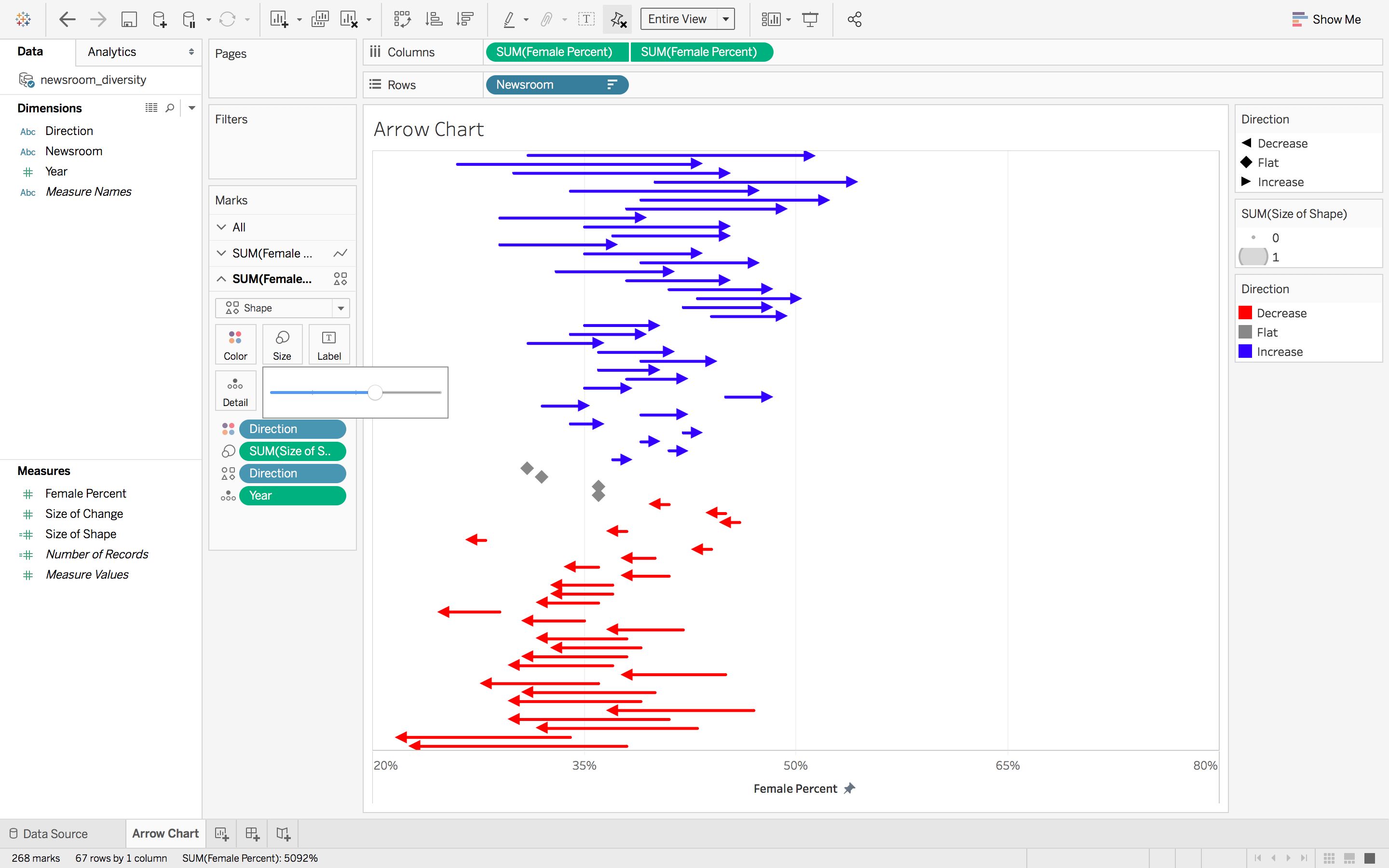The height and width of the screenshot is (868, 1389).
Task: Toggle the axis pin on Female Percent
Action: click(x=851, y=788)
